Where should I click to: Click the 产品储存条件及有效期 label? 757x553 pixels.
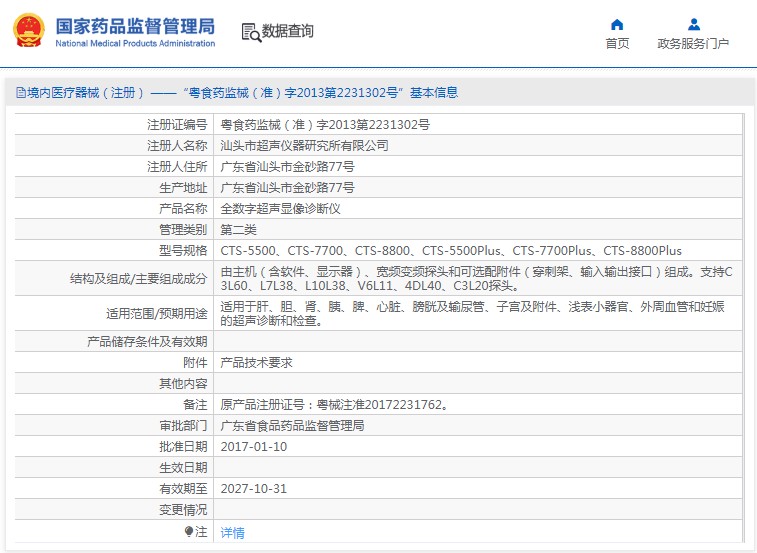tap(147, 341)
